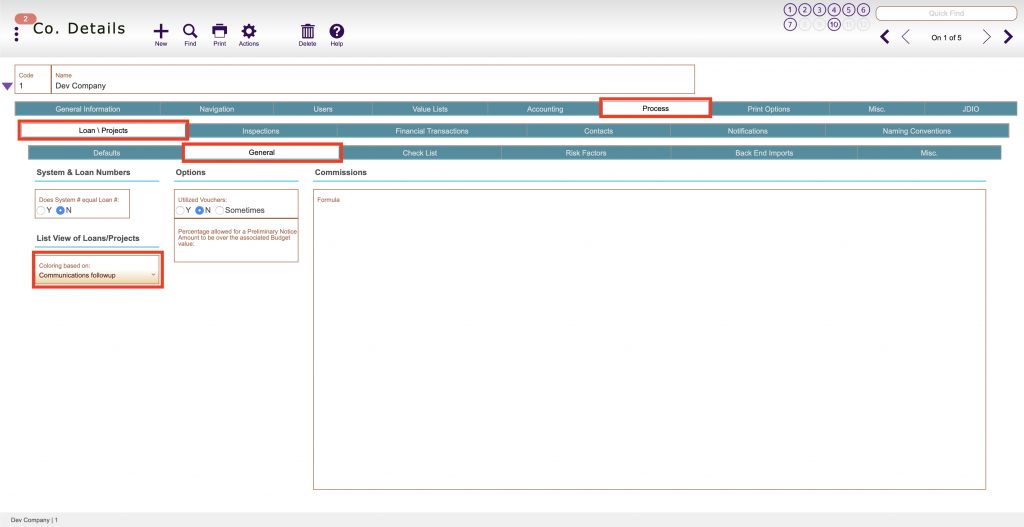Click the 'On 1 of 5' record counter
1024x527 pixels.
946,38
